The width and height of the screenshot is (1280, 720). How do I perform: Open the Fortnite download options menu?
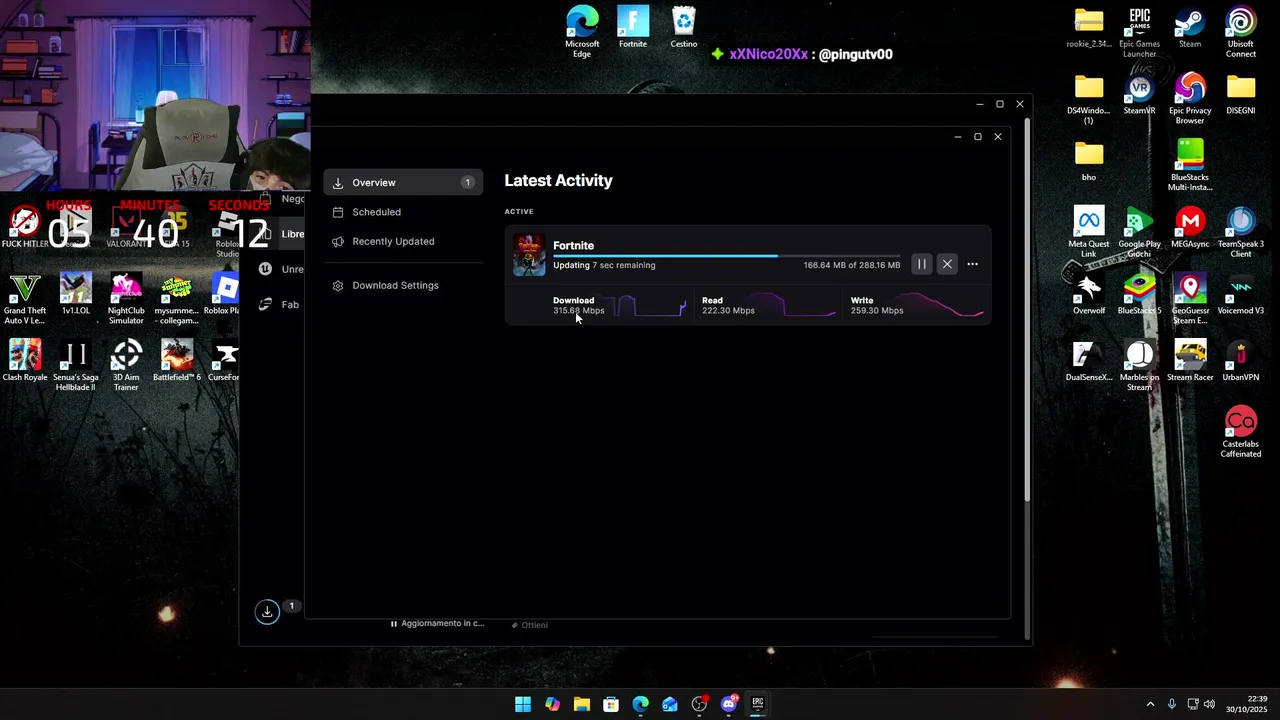972,264
